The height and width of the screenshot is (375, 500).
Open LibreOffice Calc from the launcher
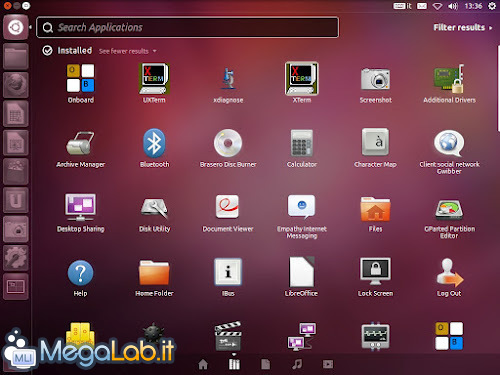tap(16, 114)
